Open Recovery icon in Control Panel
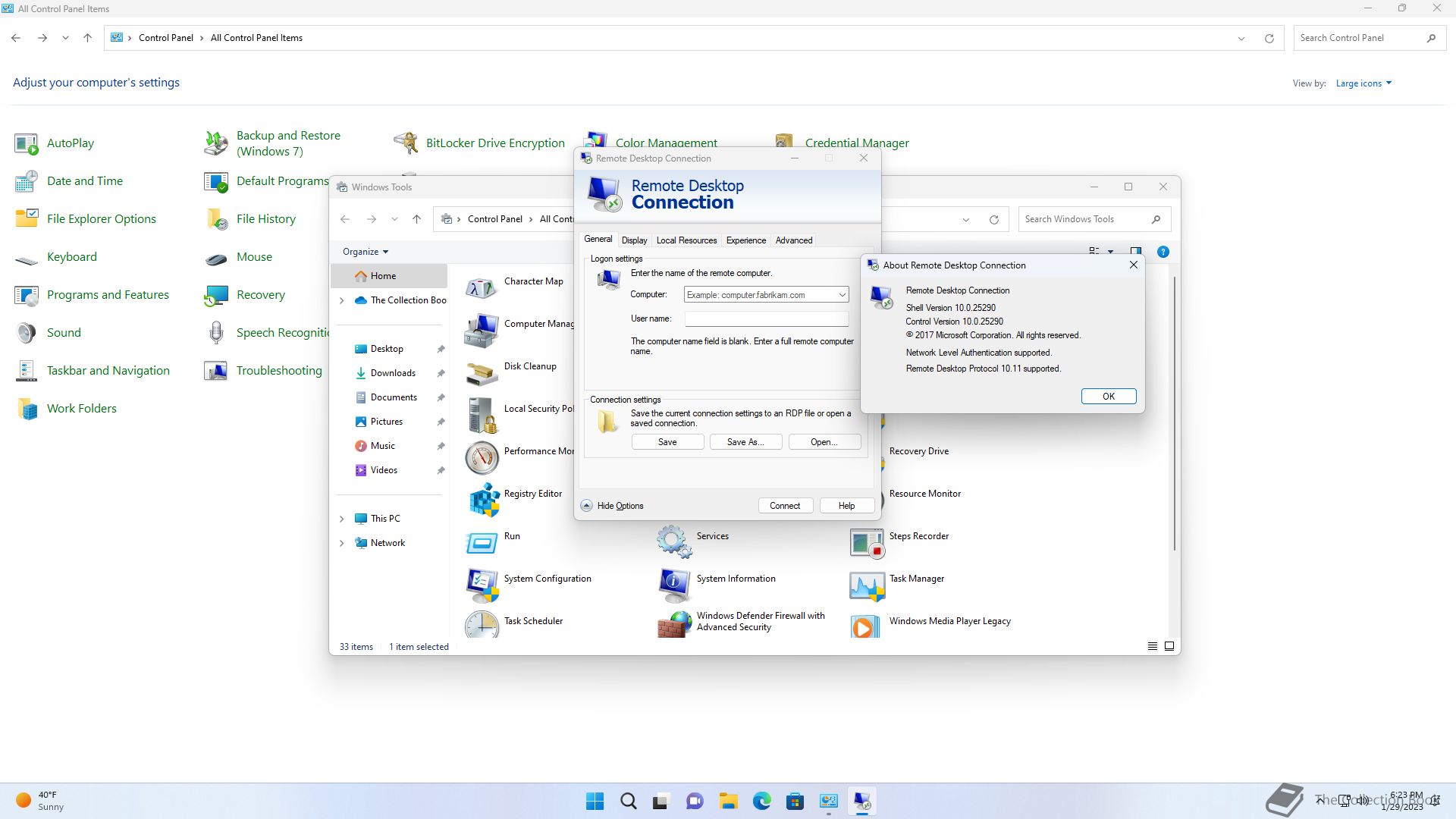Viewport: 1456px width, 819px height. click(x=216, y=295)
